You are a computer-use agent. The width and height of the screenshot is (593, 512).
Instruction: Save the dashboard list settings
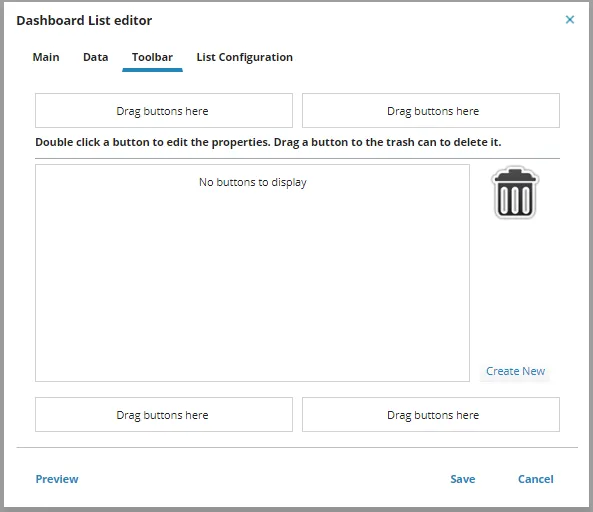coord(463,479)
